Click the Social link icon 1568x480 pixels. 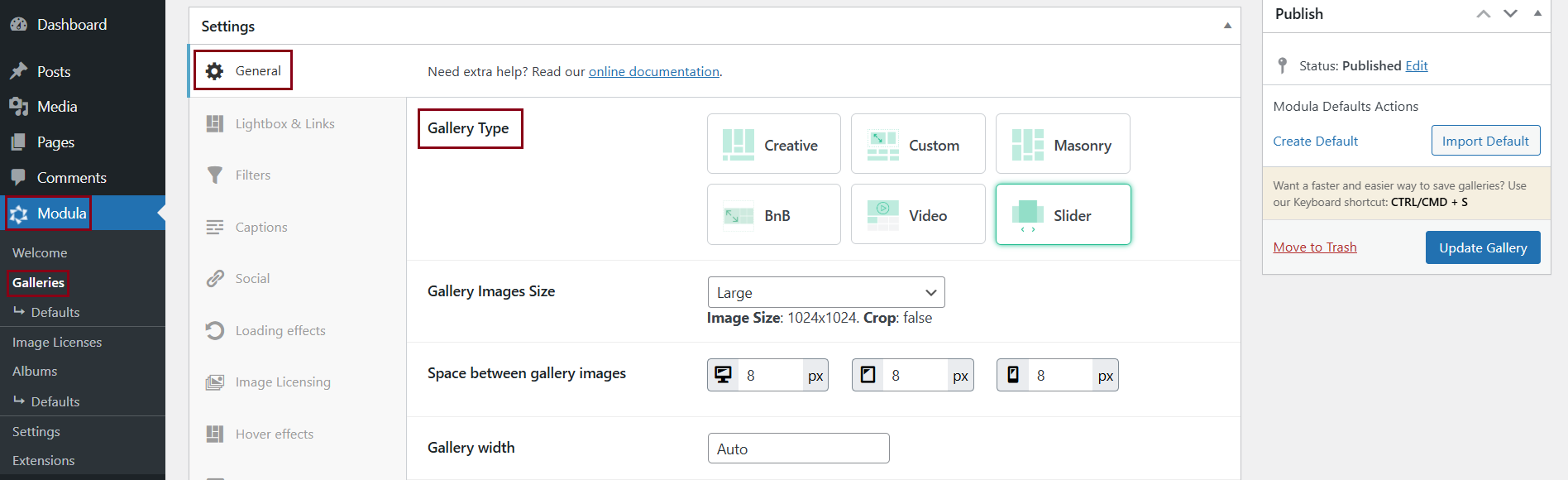215,278
